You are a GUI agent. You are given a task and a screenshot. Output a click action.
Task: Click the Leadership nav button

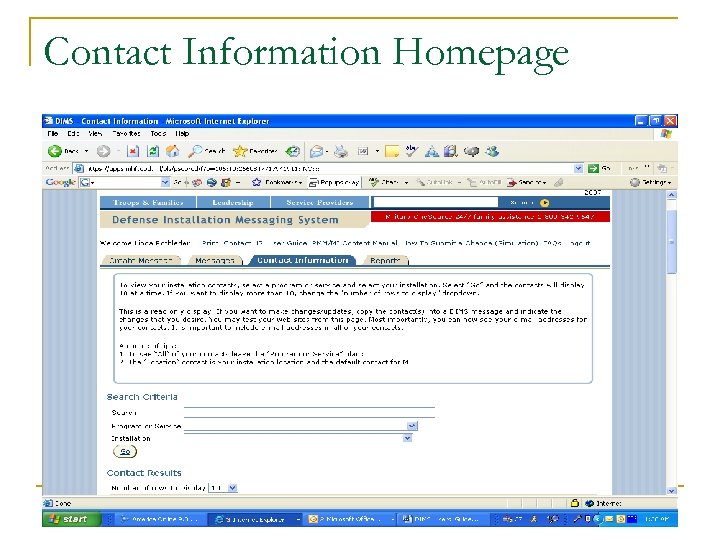pyautogui.click(x=233, y=202)
